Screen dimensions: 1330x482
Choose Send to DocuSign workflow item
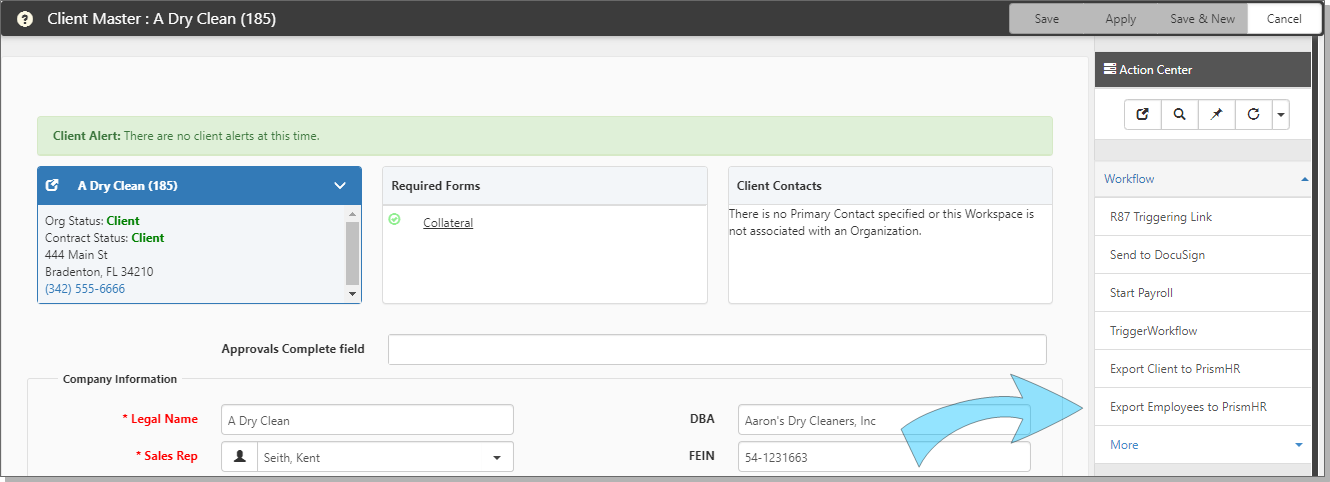point(1203,255)
